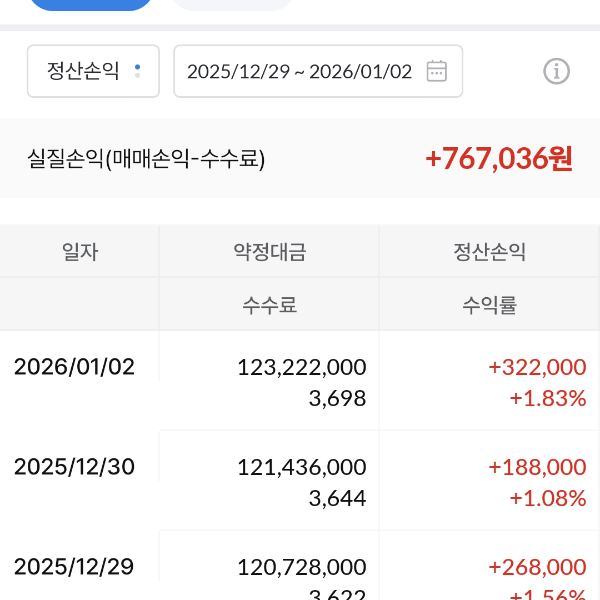Tap the 일자 column header

(x=80, y=252)
